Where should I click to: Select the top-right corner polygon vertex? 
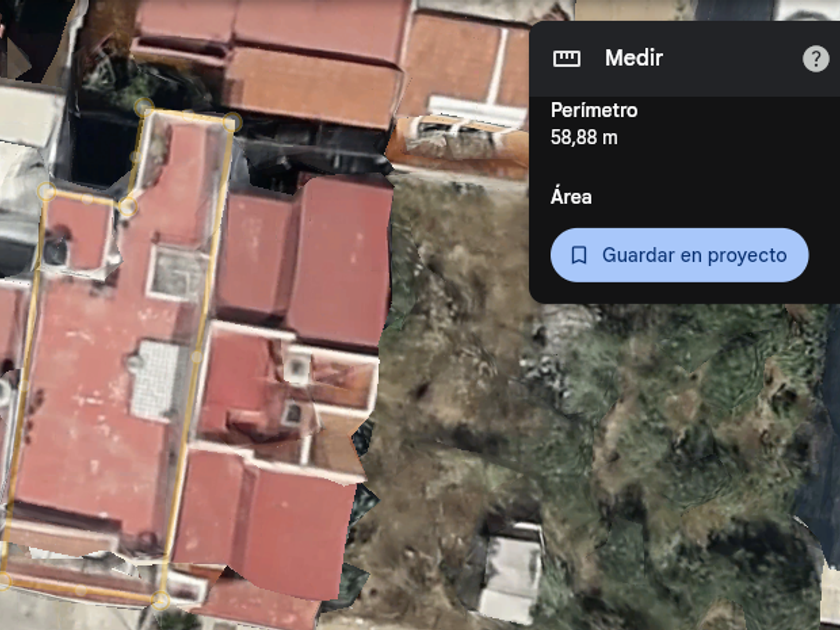coord(231,123)
